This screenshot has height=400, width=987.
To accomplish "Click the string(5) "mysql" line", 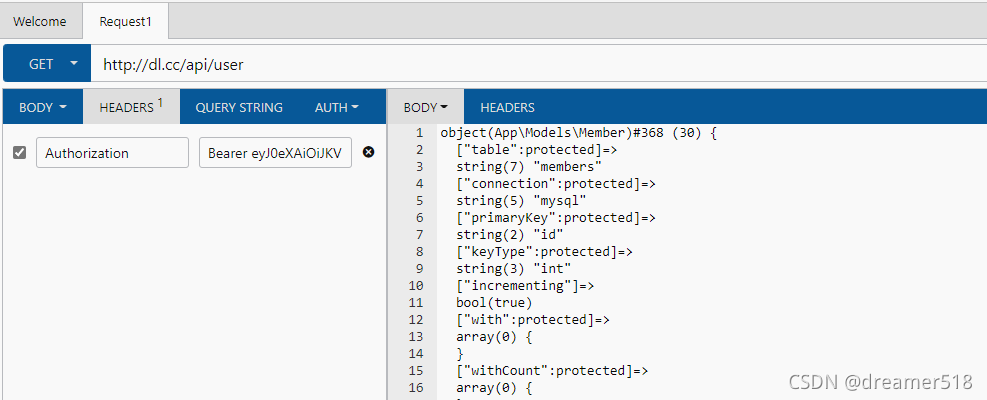I will coord(521,201).
